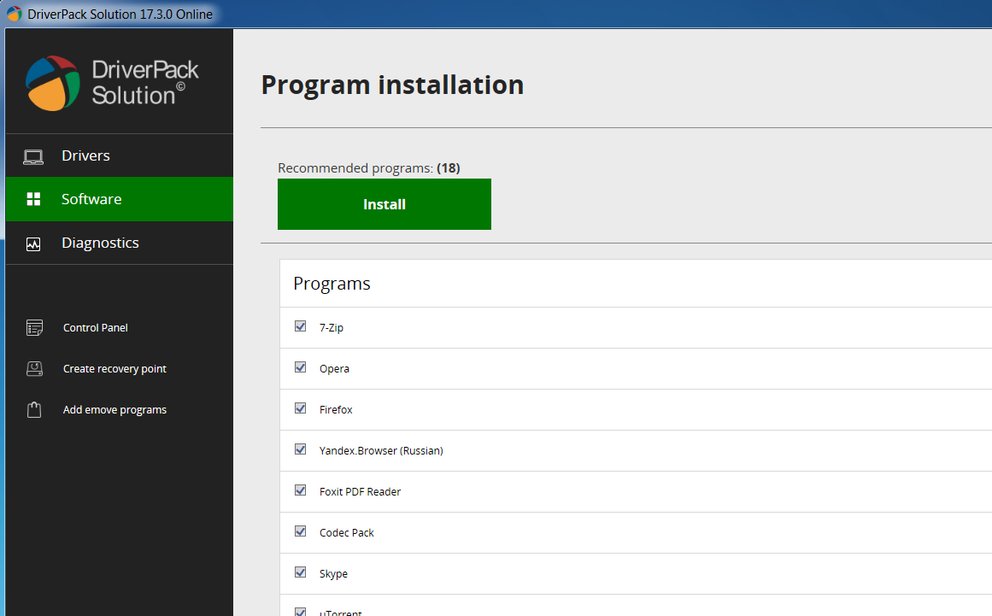Open the Create recovery point link

point(115,369)
